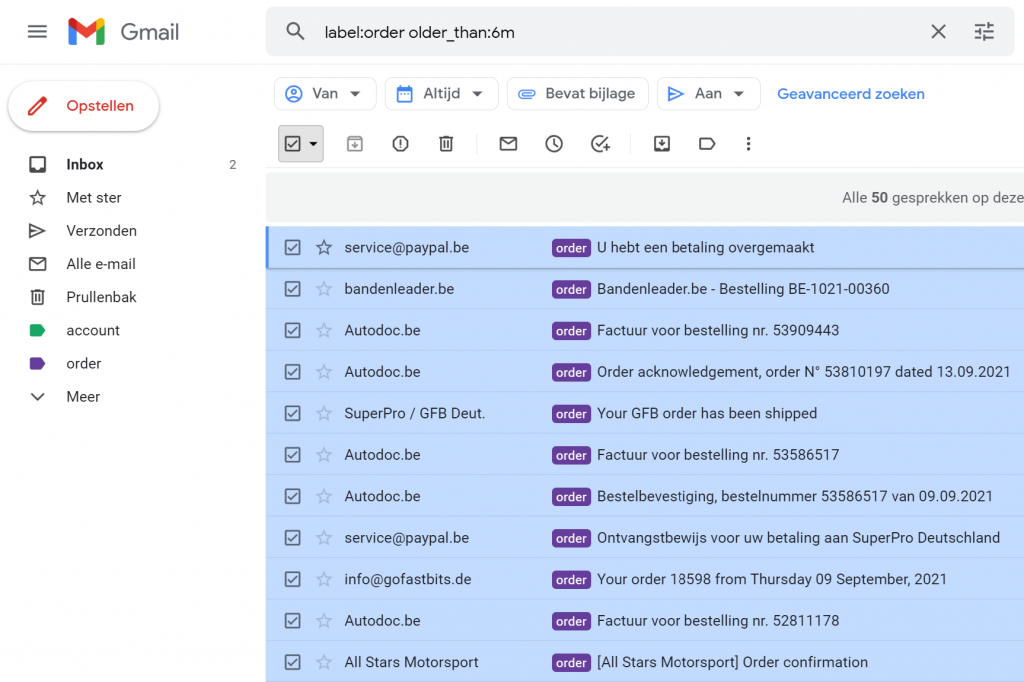This screenshot has width=1024, height=682.
Task: Open the U hebt een betaling overgemaakt email
Action: coord(705,248)
